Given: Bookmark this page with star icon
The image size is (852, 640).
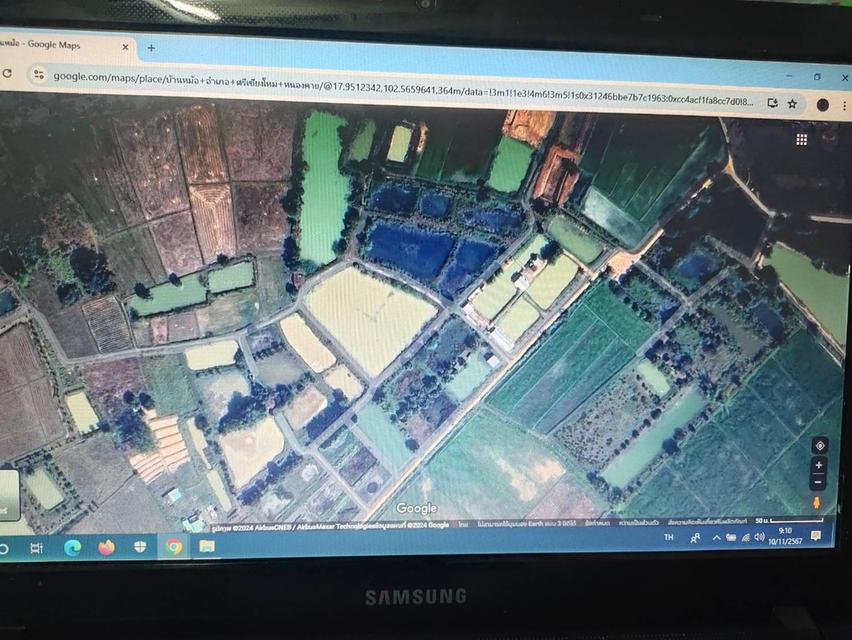Looking at the screenshot, I should (792, 103).
